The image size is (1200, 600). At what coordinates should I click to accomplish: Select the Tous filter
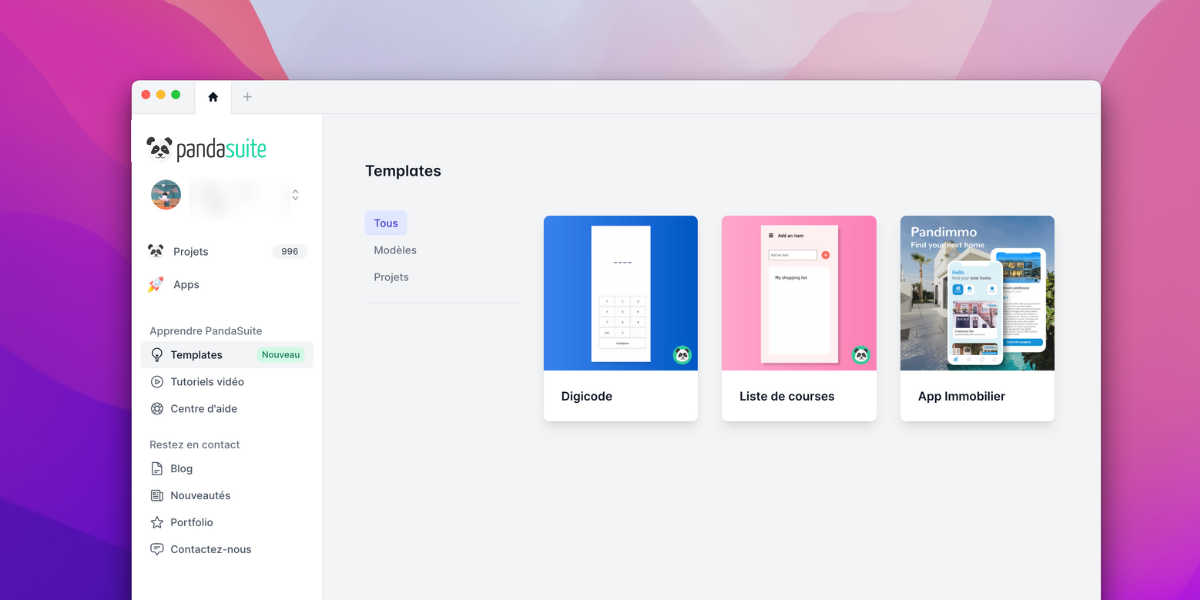click(x=386, y=222)
